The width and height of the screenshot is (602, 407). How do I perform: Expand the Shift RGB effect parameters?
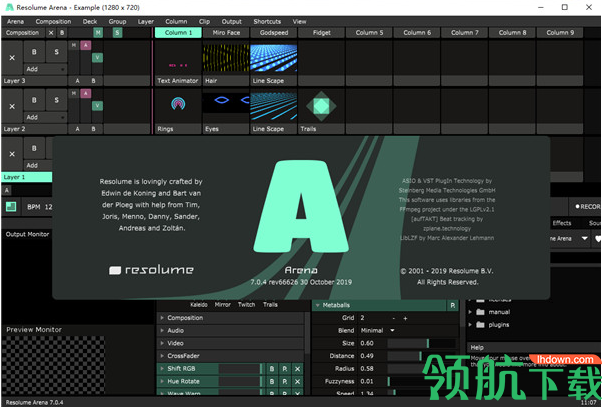click(x=162, y=369)
